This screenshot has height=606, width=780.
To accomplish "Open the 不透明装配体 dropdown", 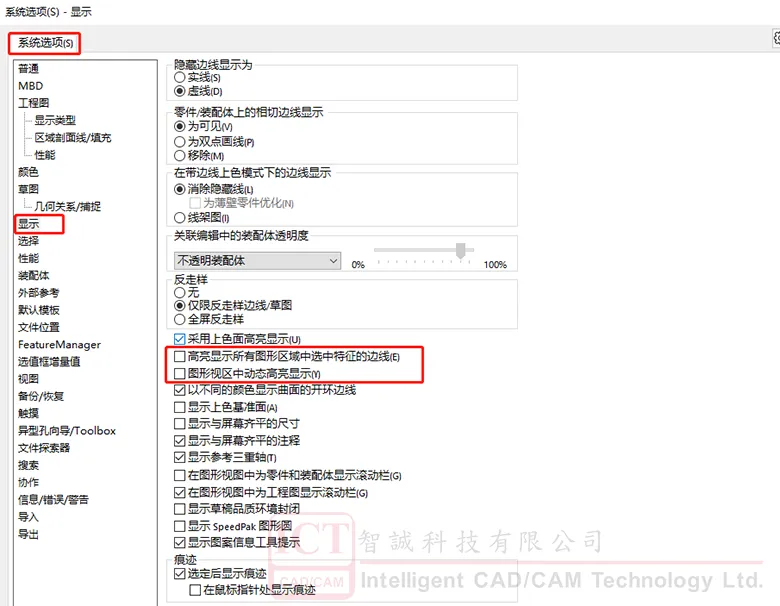I will (257, 261).
